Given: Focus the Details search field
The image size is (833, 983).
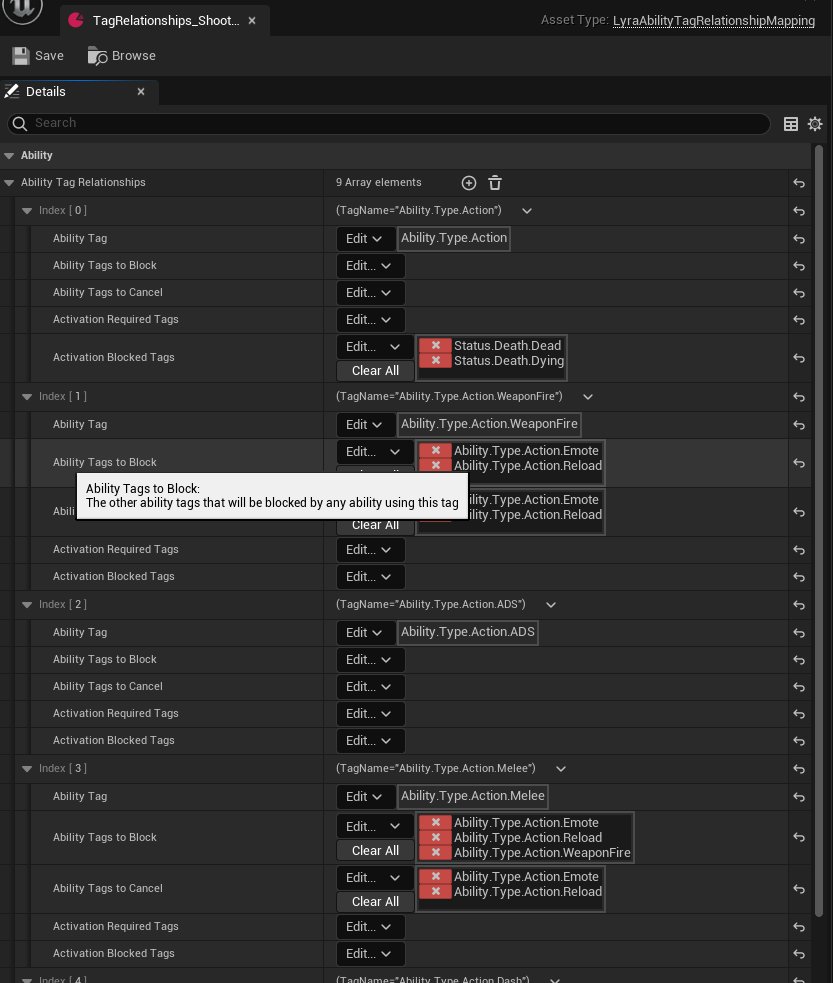Looking at the screenshot, I should (389, 124).
